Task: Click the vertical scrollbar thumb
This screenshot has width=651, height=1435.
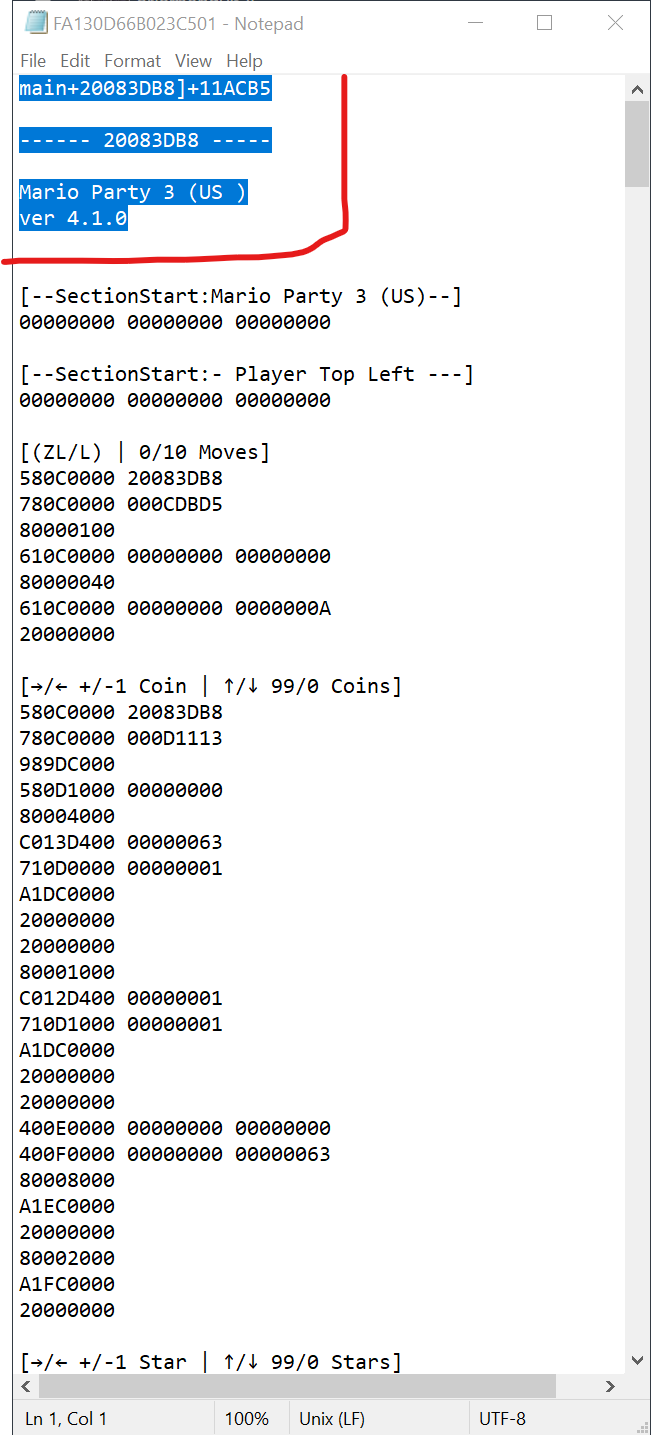Action: (637, 144)
